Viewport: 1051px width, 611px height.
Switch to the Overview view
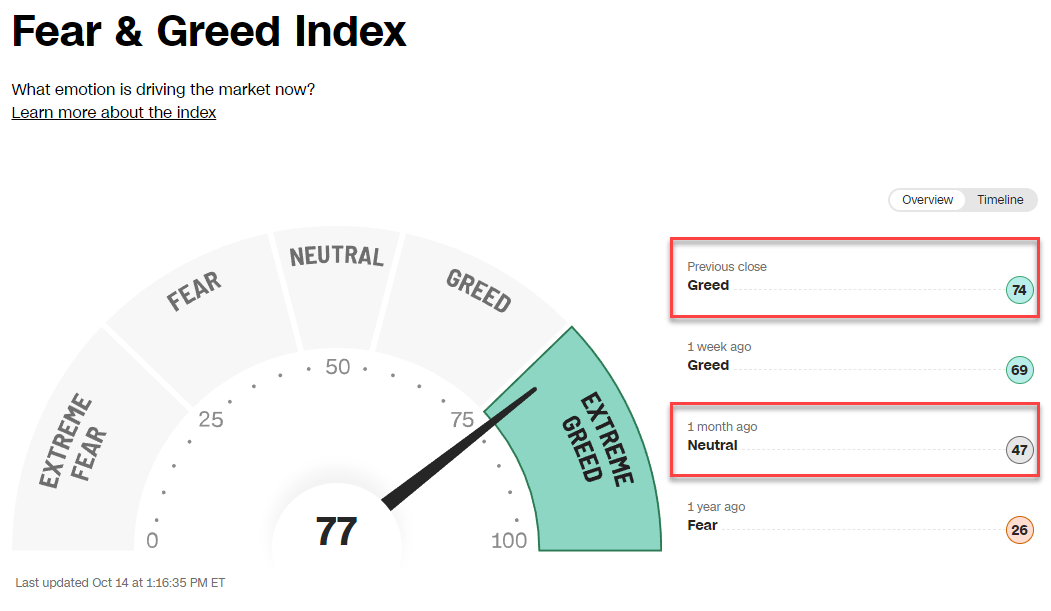pos(927,200)
